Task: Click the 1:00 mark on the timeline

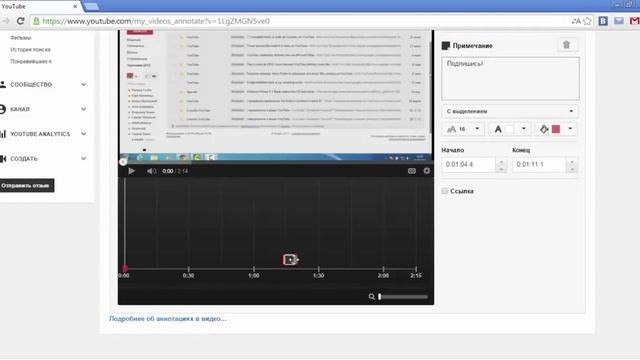Action: tap(253, 276)
